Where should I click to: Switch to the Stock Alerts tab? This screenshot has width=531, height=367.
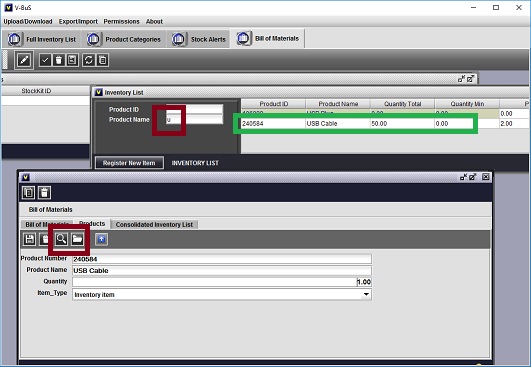point(199,39)
